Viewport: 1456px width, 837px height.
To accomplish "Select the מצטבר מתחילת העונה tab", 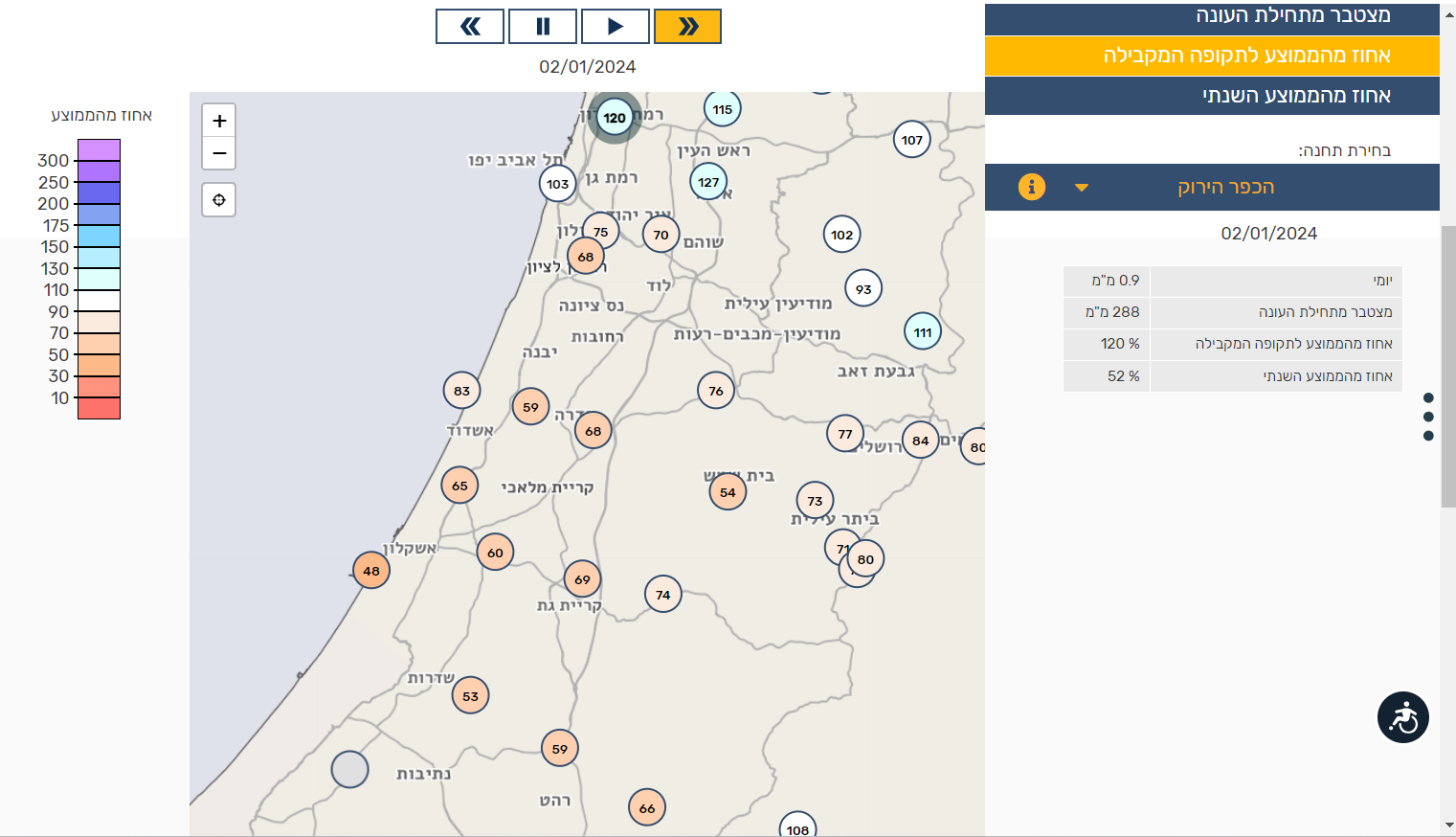I will pos(1212,16).
